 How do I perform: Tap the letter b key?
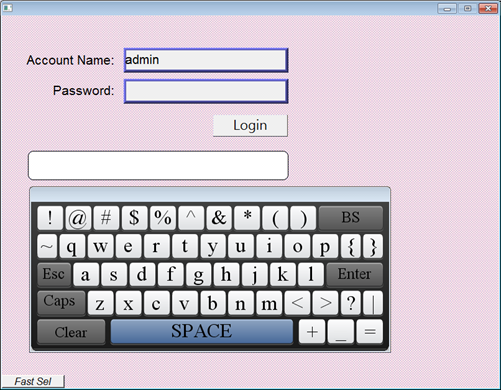click(213, 303)
